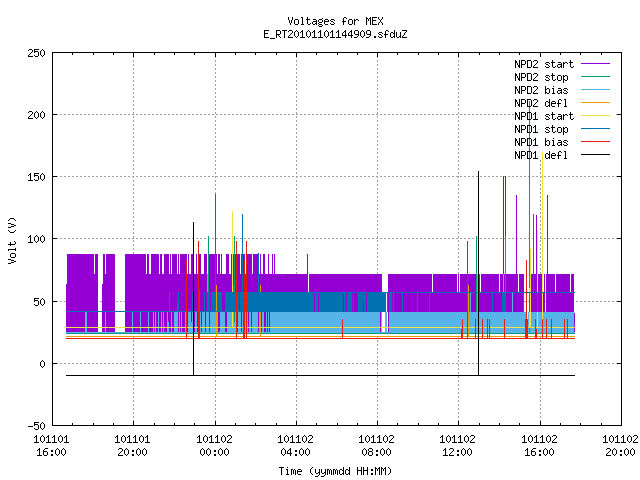Image resolution: width=640 pixels, height=480 pixels.
Task: Click the black NPD1 defl spike after 12:00
Action: pyautogui.click(x=478, y=273)
